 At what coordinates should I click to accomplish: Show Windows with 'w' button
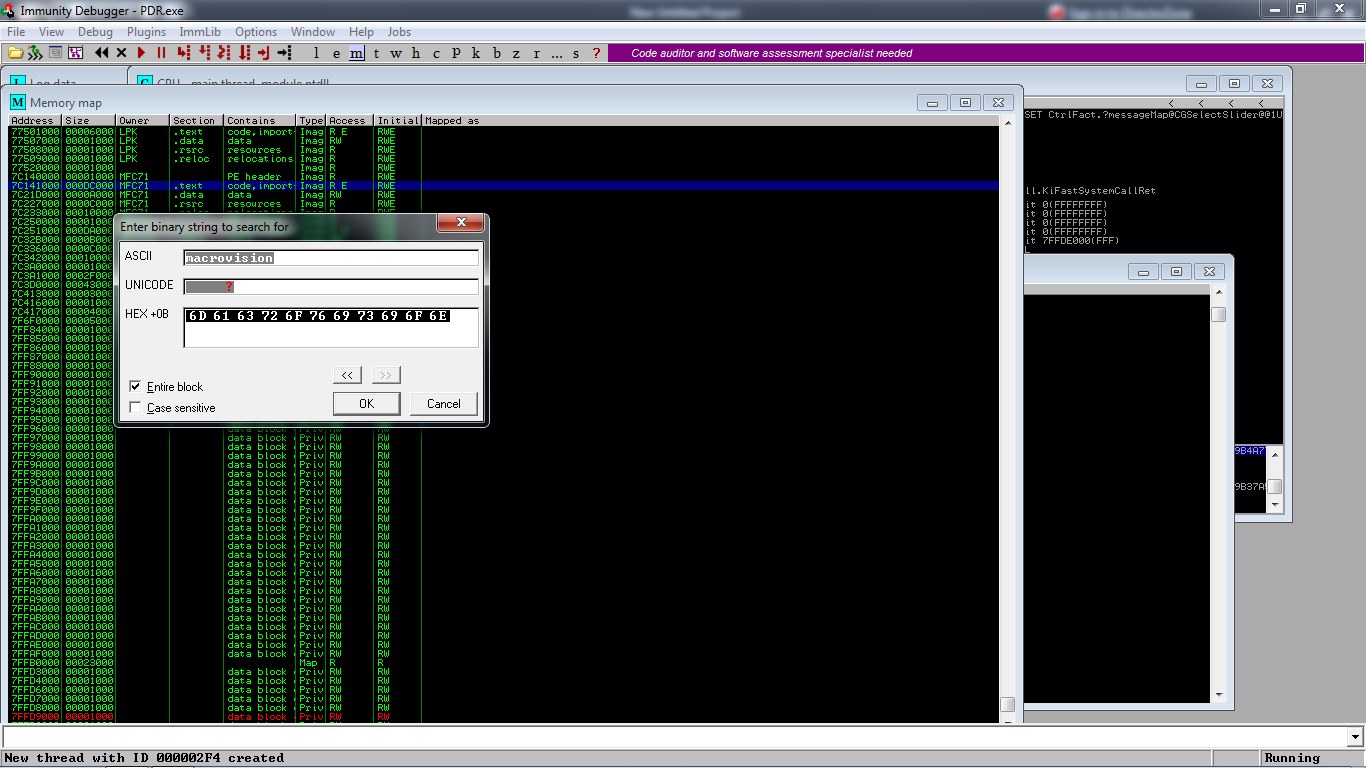tap(396, 53)
